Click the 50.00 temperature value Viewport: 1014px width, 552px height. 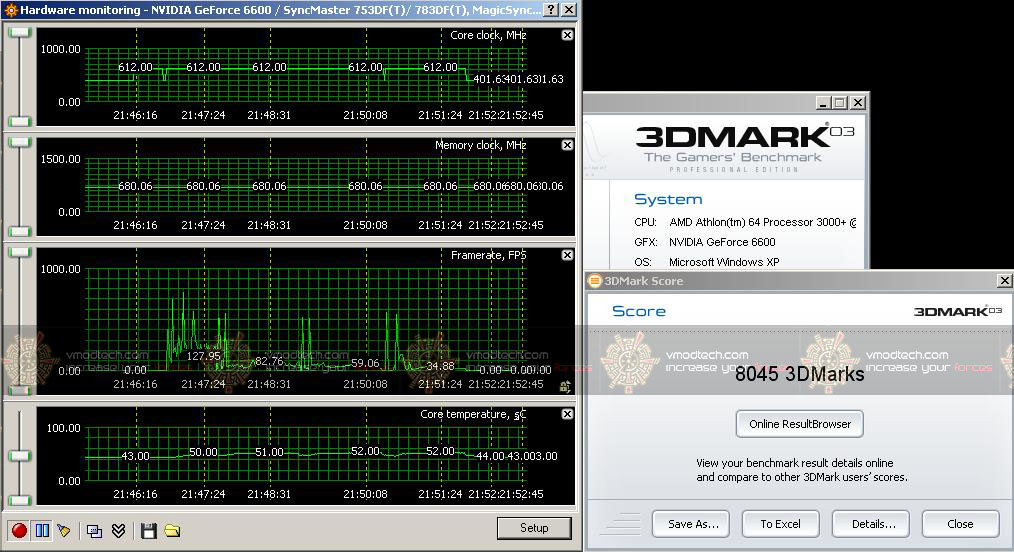click(203, 452)
